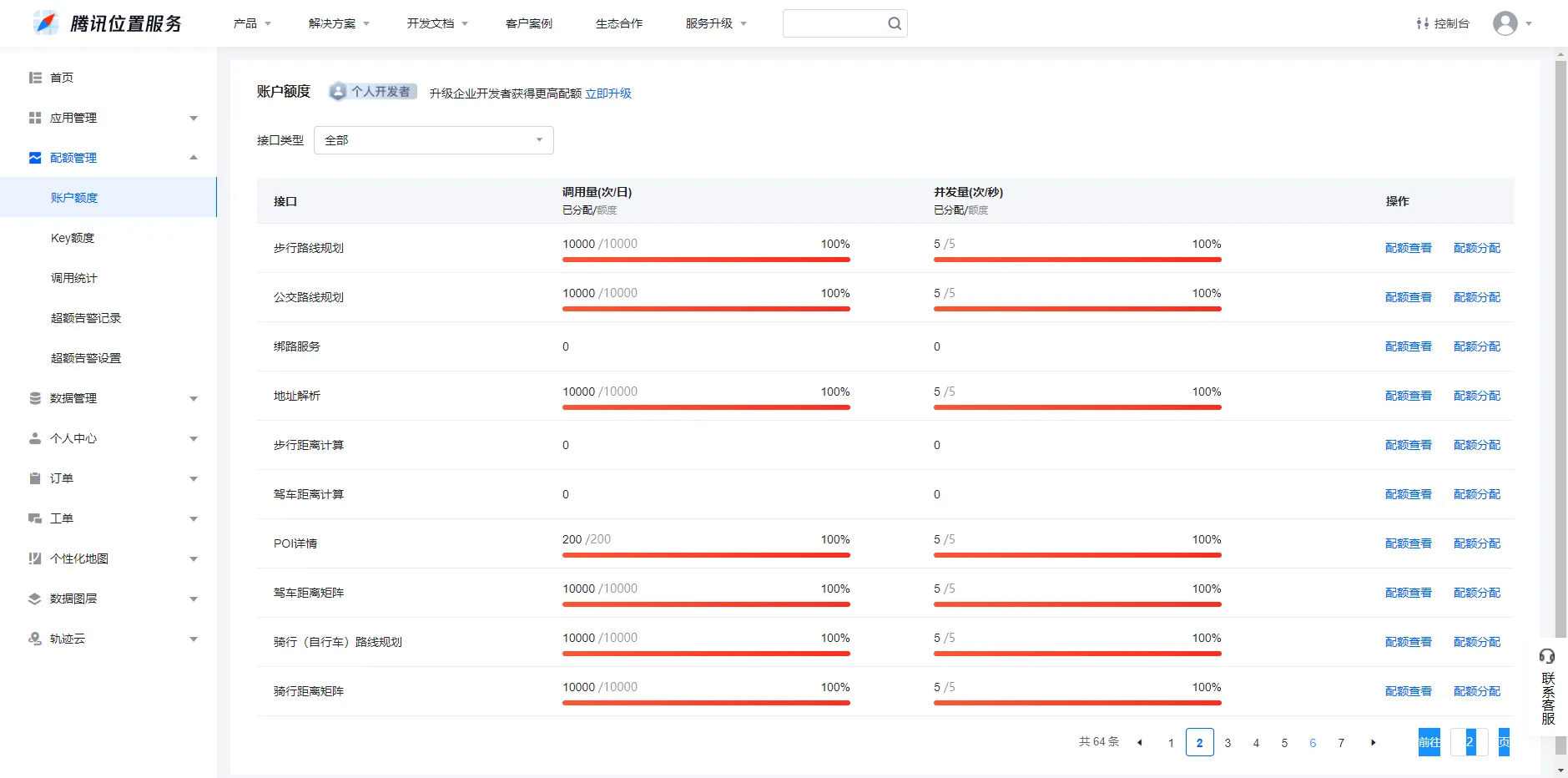Select 账户额度 in sidebar
This screenshot has width=1568, height=778.
pyautogui.click(x=108, y=198)
